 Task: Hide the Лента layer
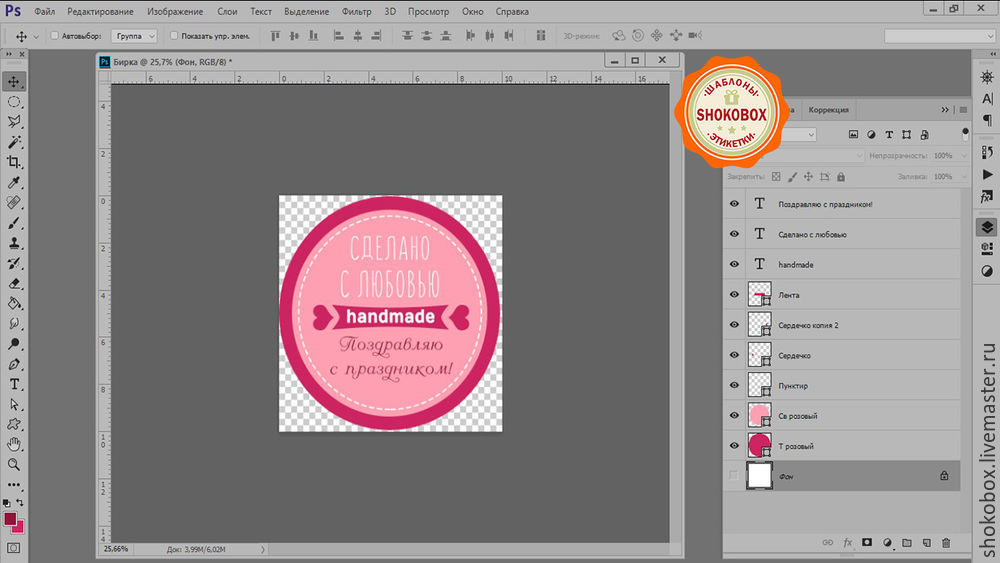[735, 295]
